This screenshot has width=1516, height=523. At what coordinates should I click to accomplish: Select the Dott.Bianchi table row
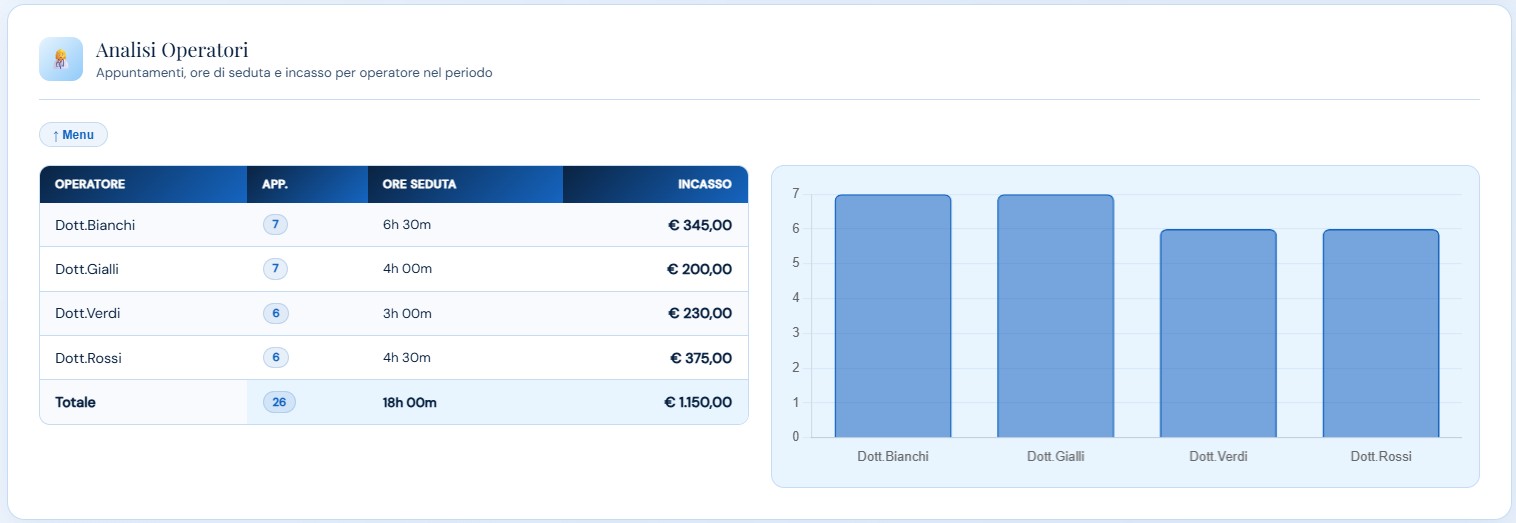[393, 225]
